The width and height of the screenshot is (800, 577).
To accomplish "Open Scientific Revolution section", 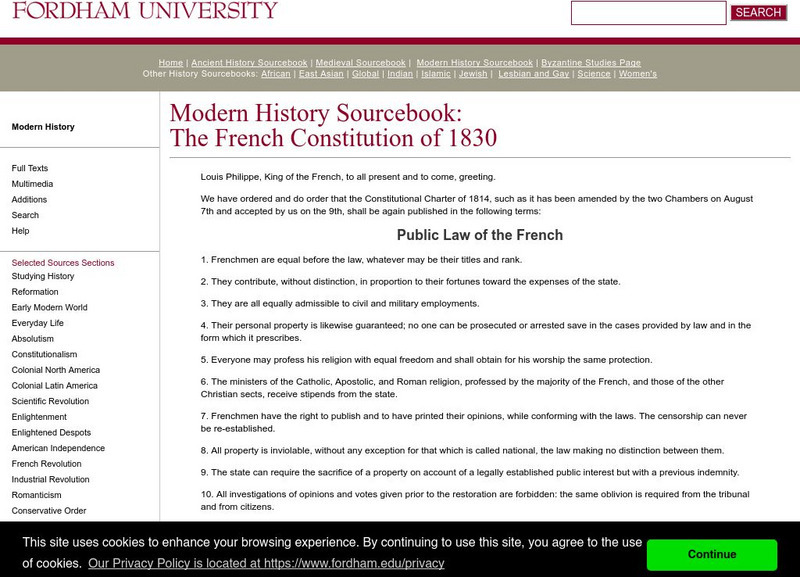I will (x=50, y=401).
